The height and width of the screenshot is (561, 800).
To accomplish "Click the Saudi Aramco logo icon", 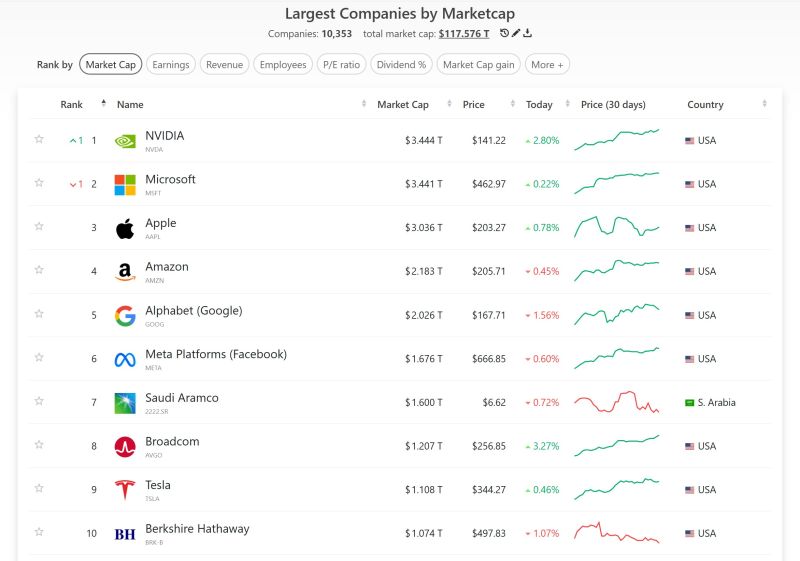I will (x=125, y=402).
